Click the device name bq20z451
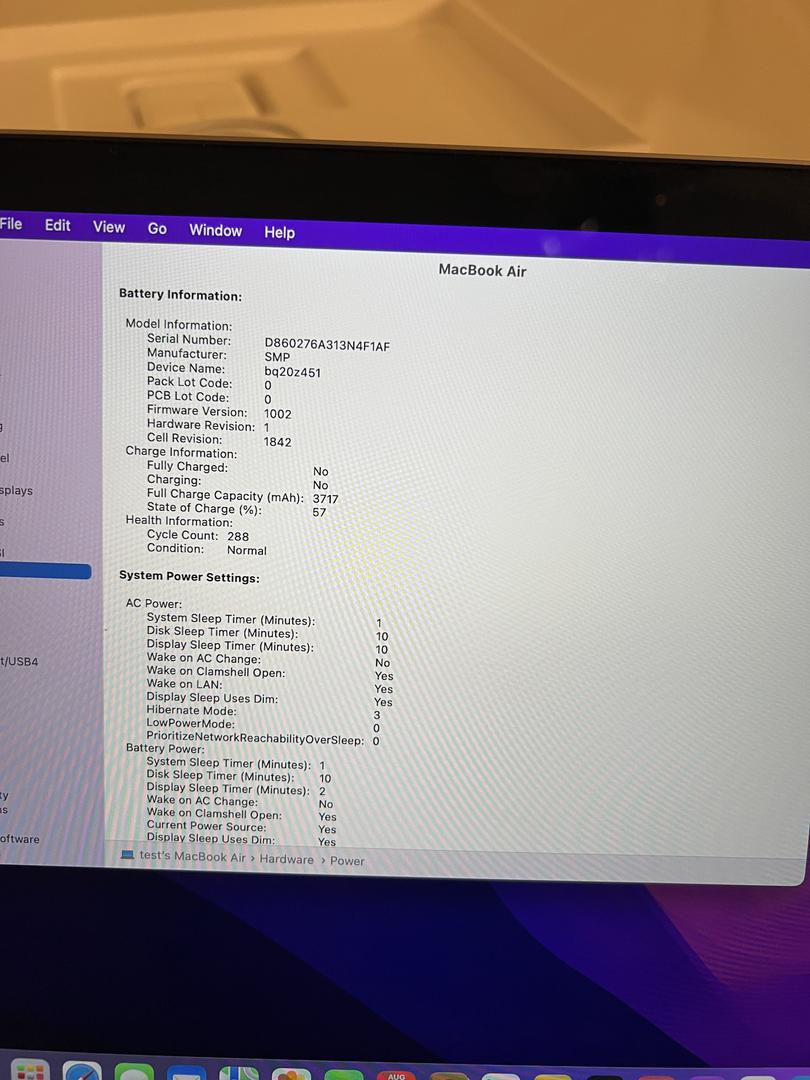This screenshot has width=810, height=1080. (293, 372)
